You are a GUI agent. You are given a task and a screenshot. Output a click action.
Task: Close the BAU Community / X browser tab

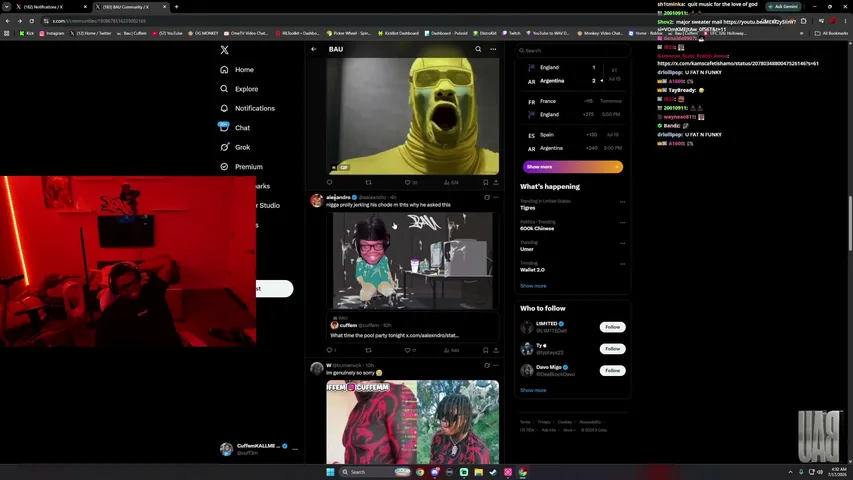(164, 7)
